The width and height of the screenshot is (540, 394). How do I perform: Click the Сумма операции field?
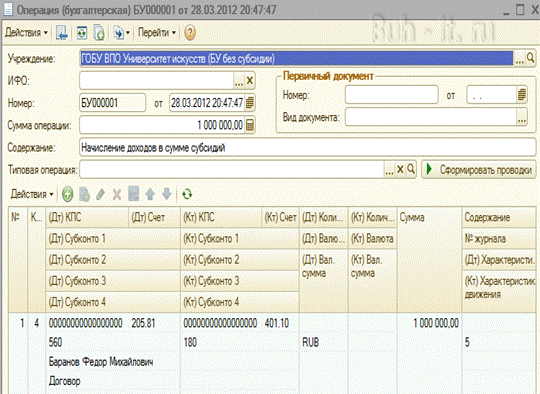click(162, 125)
